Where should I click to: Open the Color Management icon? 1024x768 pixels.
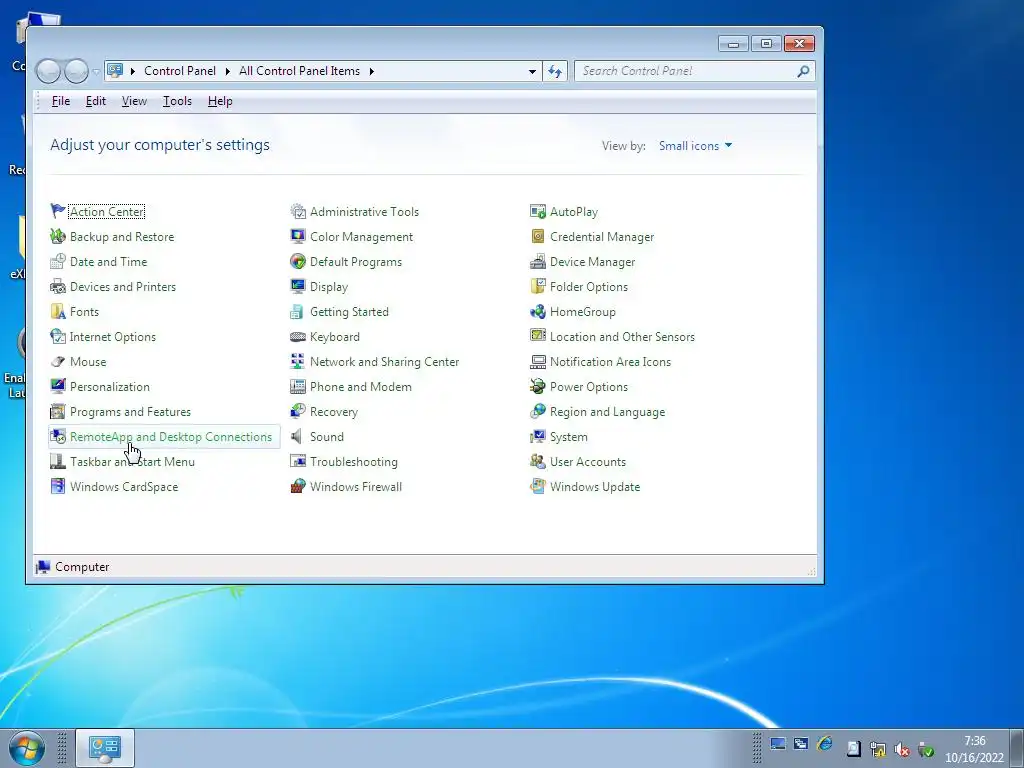click(x=298, y=236)
